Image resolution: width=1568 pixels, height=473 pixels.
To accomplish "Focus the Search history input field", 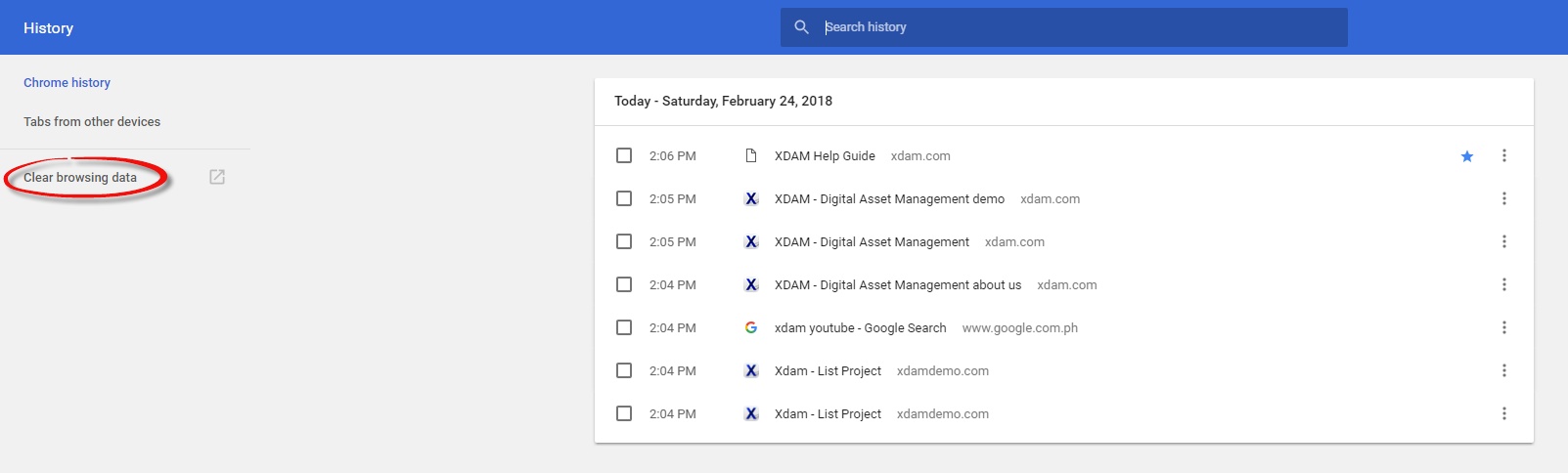I will [1076, 27].
